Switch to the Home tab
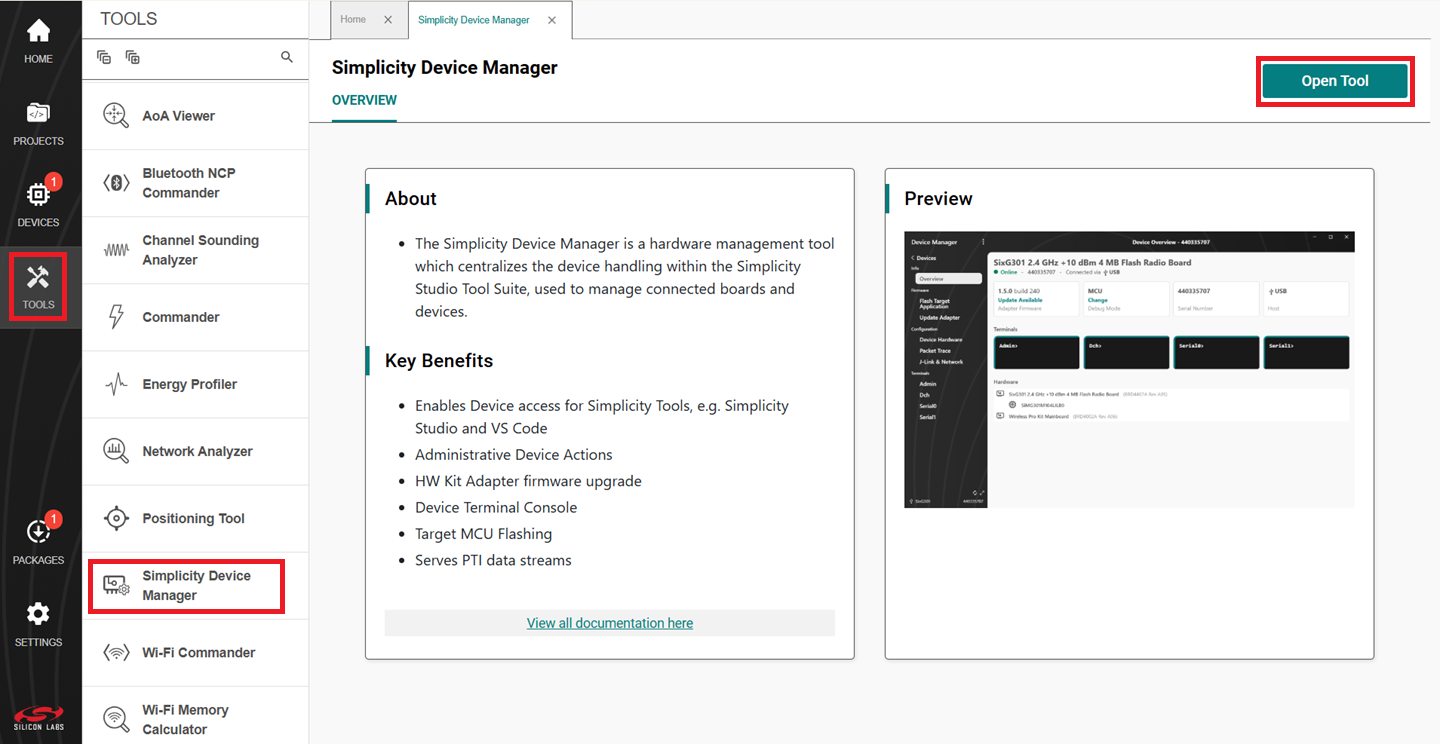 click(353, 19)
